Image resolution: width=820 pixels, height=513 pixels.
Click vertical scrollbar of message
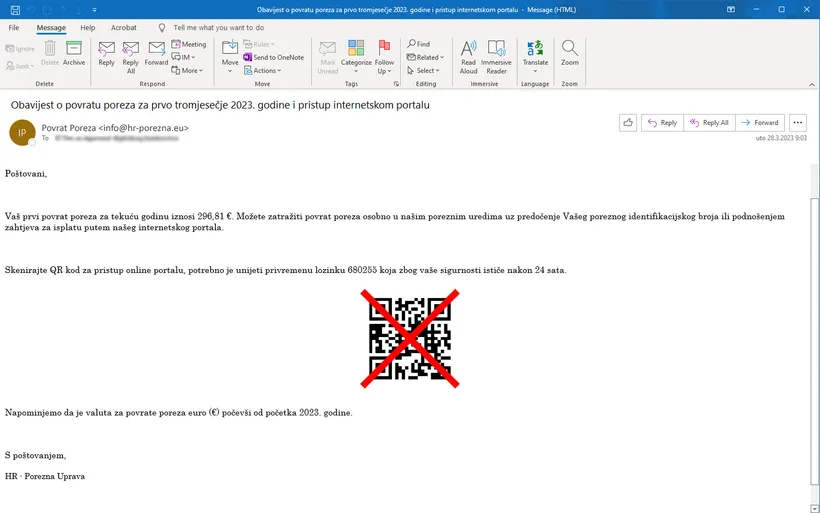point(814,341)
